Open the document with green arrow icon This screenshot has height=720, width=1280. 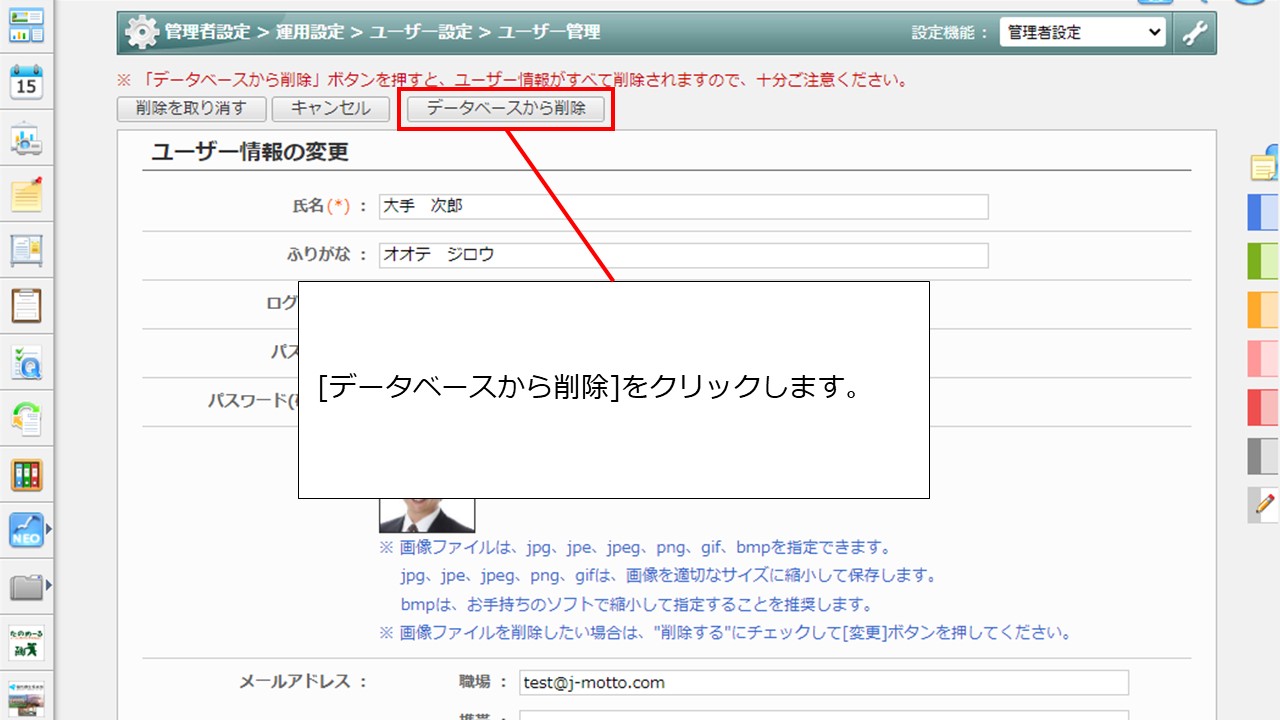coord(26,418)
